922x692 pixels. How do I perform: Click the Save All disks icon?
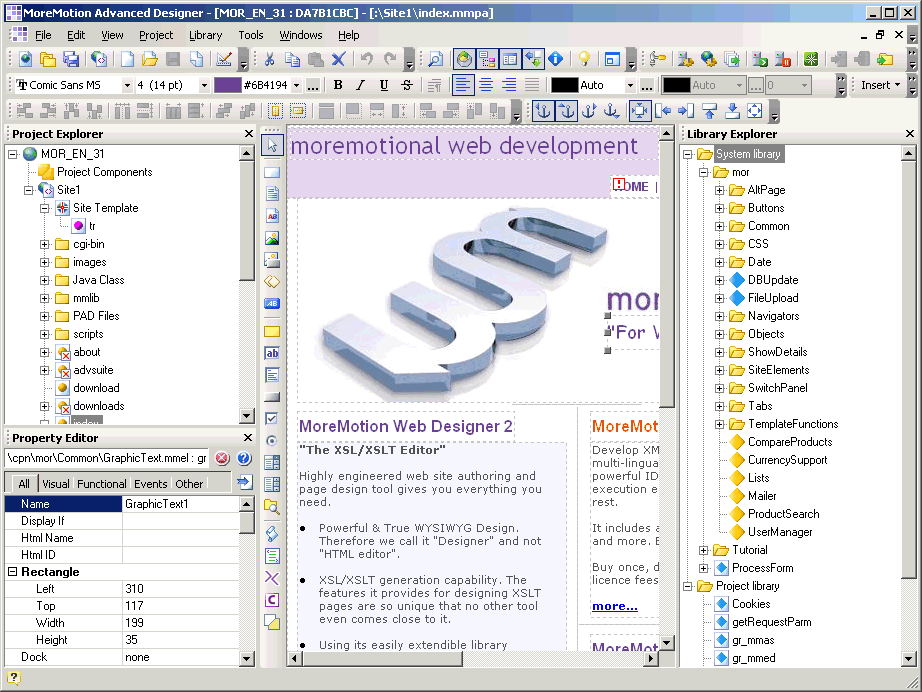pos(71,59)
